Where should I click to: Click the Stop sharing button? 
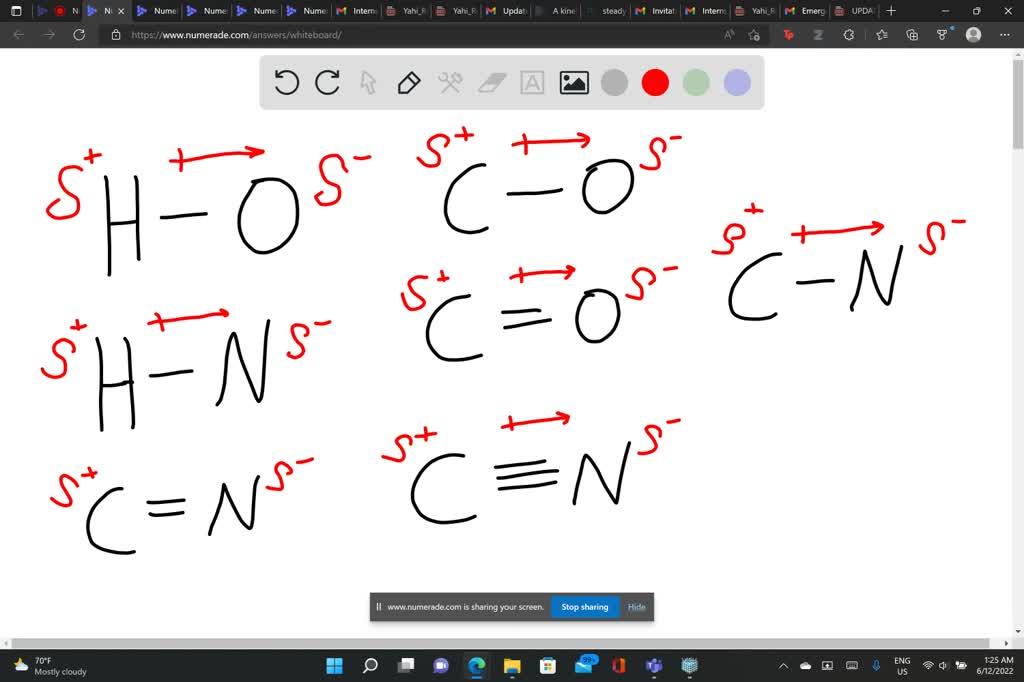click(x=584, y=606)
